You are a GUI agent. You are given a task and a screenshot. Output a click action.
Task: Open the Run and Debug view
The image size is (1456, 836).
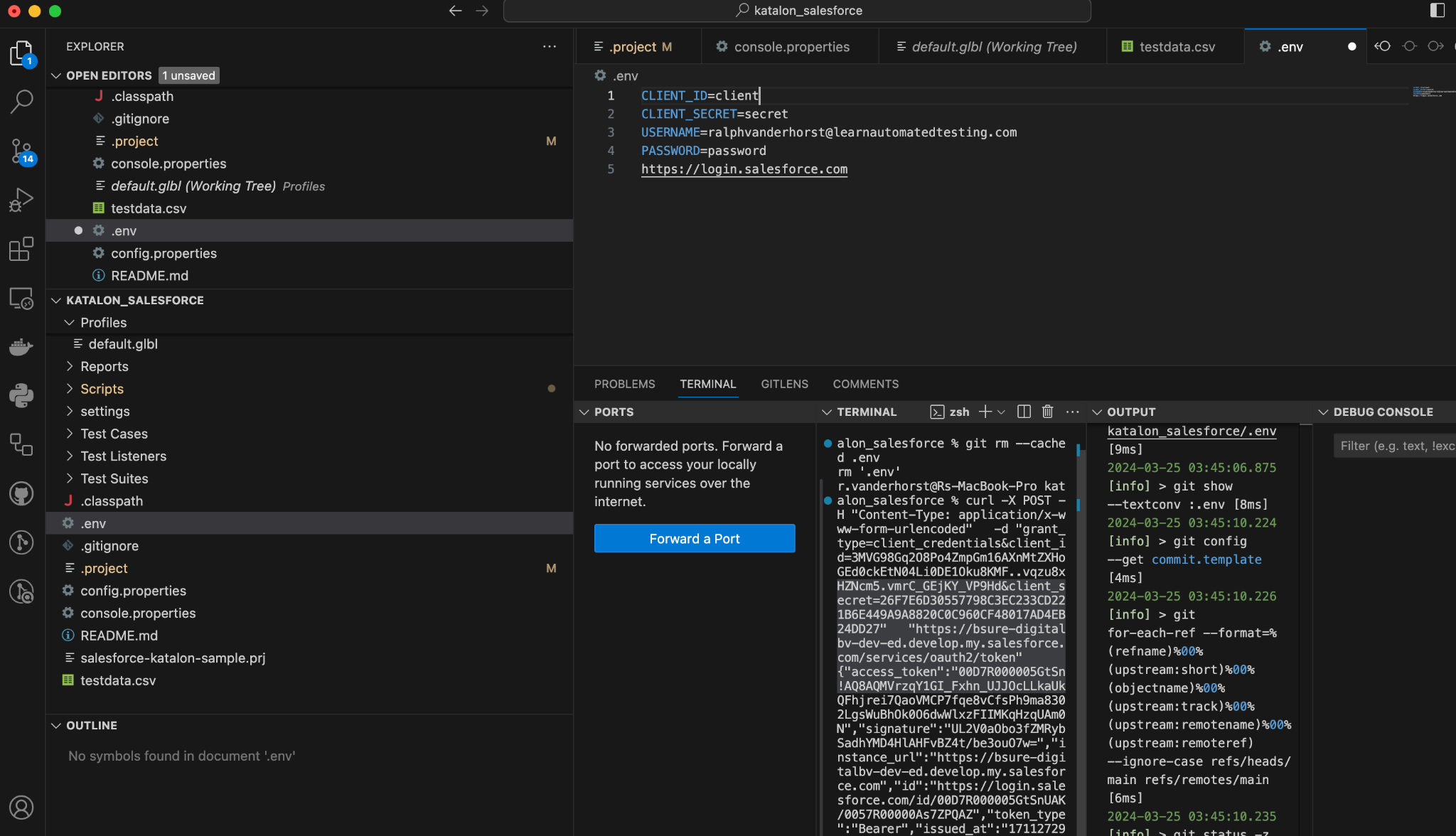tap(21, 200)
